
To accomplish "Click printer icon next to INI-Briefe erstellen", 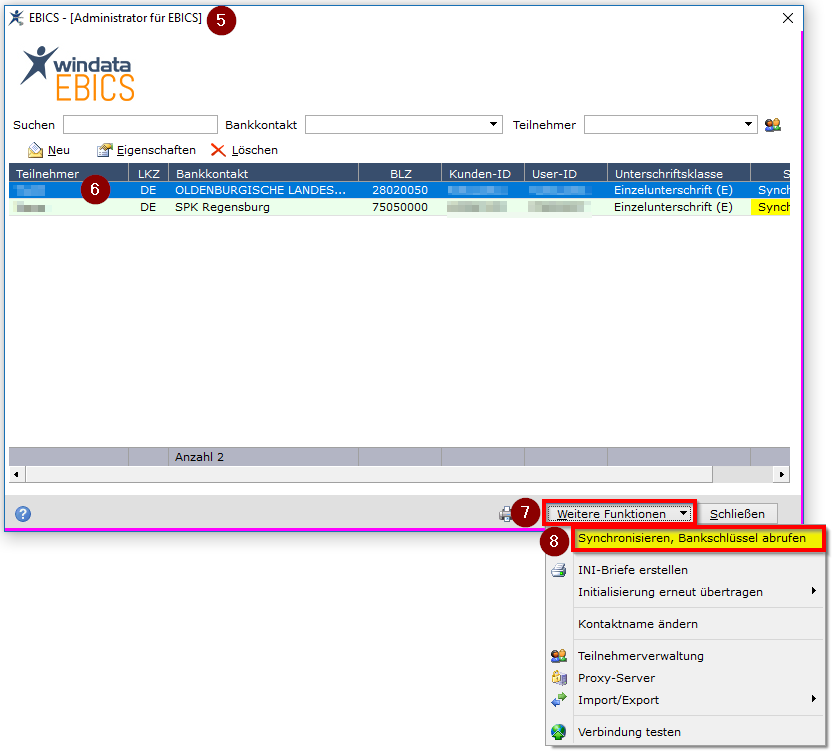I will [559, 570].
